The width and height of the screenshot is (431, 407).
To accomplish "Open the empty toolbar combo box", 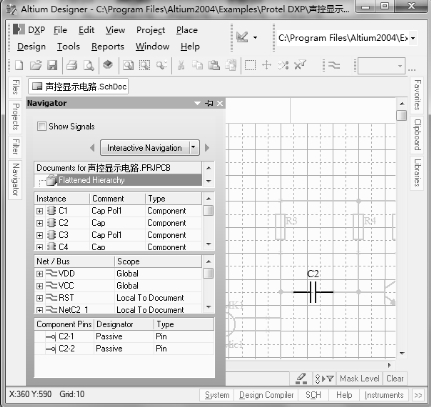I will (382, 66).
